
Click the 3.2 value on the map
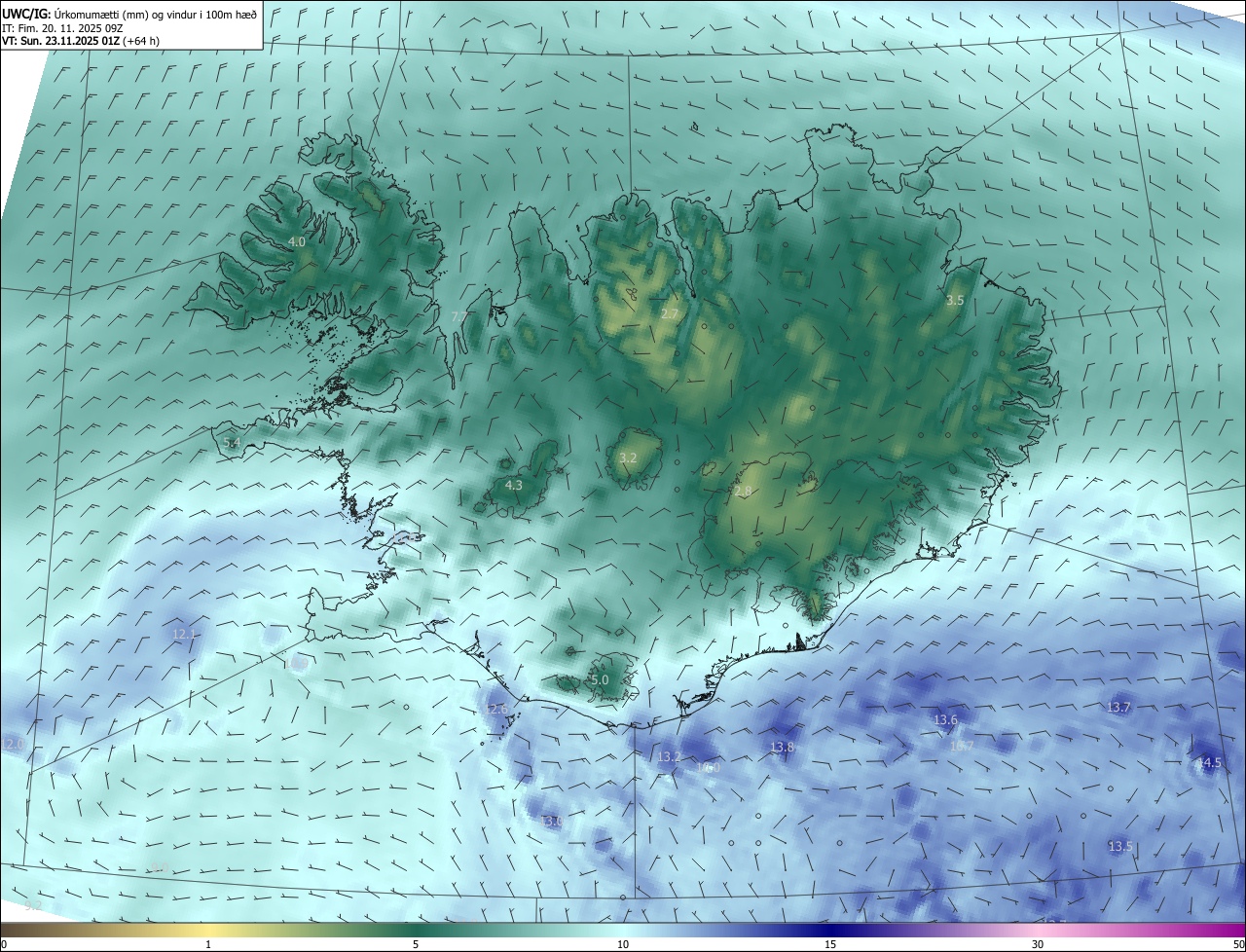pyautogui.click(x=628, y=458)
